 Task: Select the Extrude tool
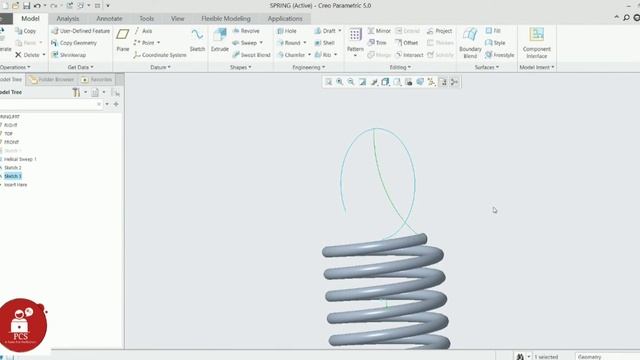tap(220, 40)
